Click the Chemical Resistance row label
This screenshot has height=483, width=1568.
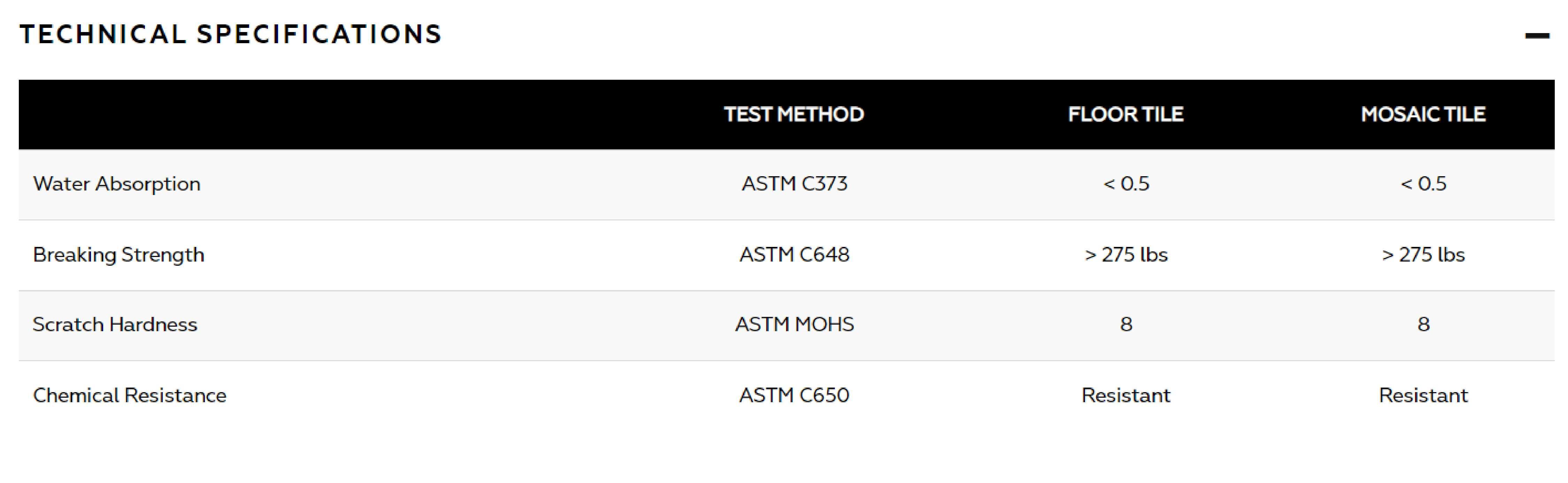tap(130, 395)
